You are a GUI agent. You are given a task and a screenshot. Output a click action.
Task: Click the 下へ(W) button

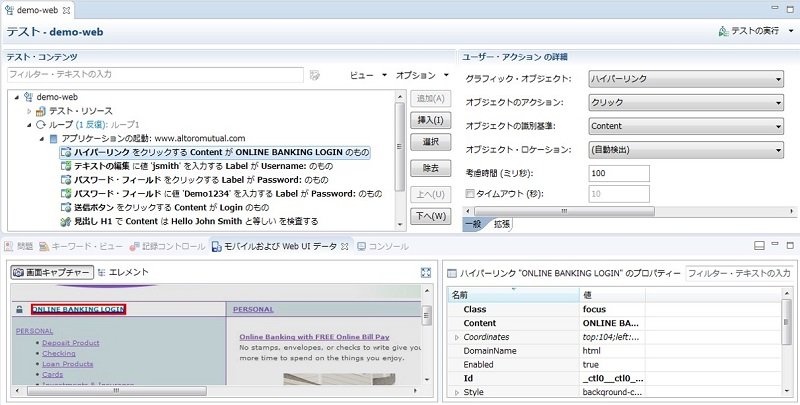431,216
